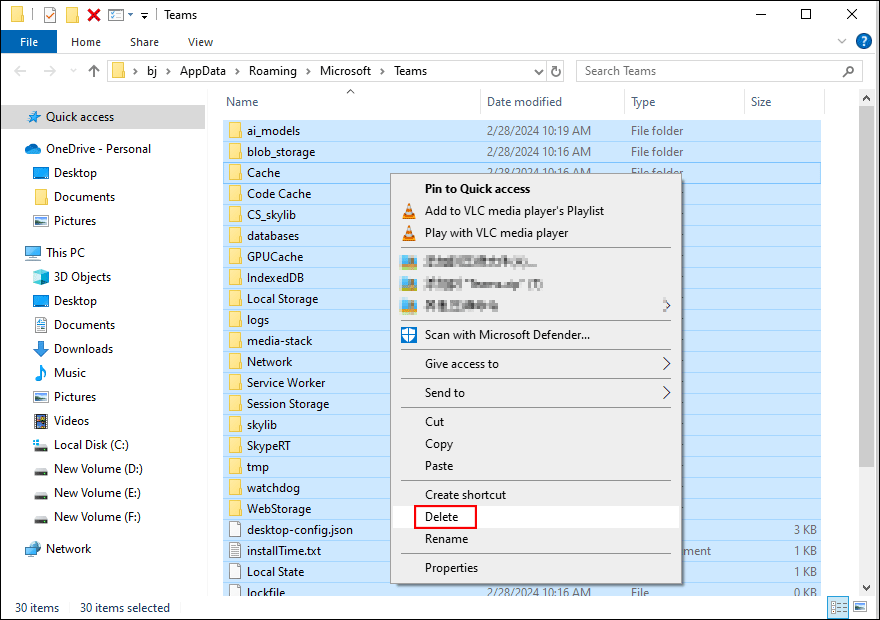Click inside the Search Teams box

pyautogui.click(x=718, y=71)
